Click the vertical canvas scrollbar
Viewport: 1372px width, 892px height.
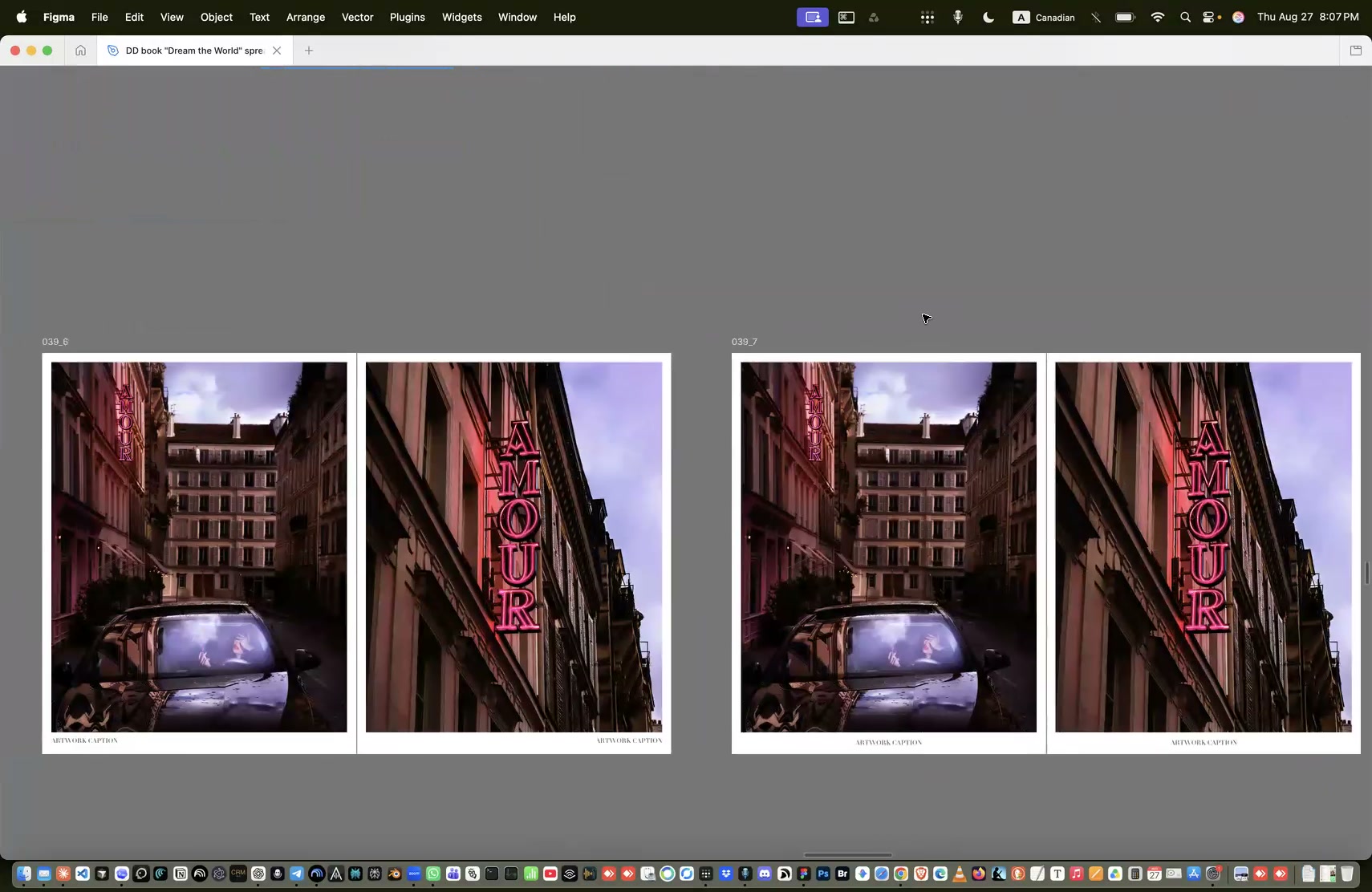pos(1366,574)
